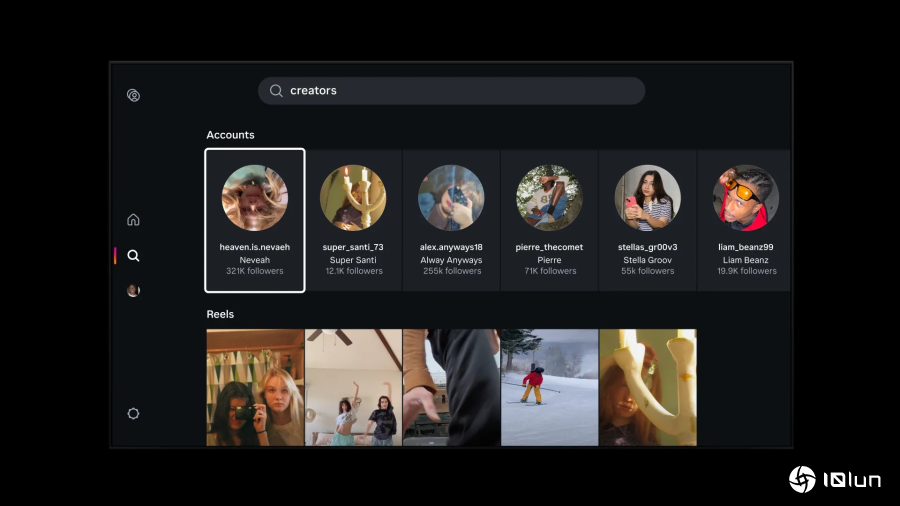The height and width of the screenshot is (506, 900).
Task: Open the profile avatar in the sidebar
Action: (x=133, y=291)
